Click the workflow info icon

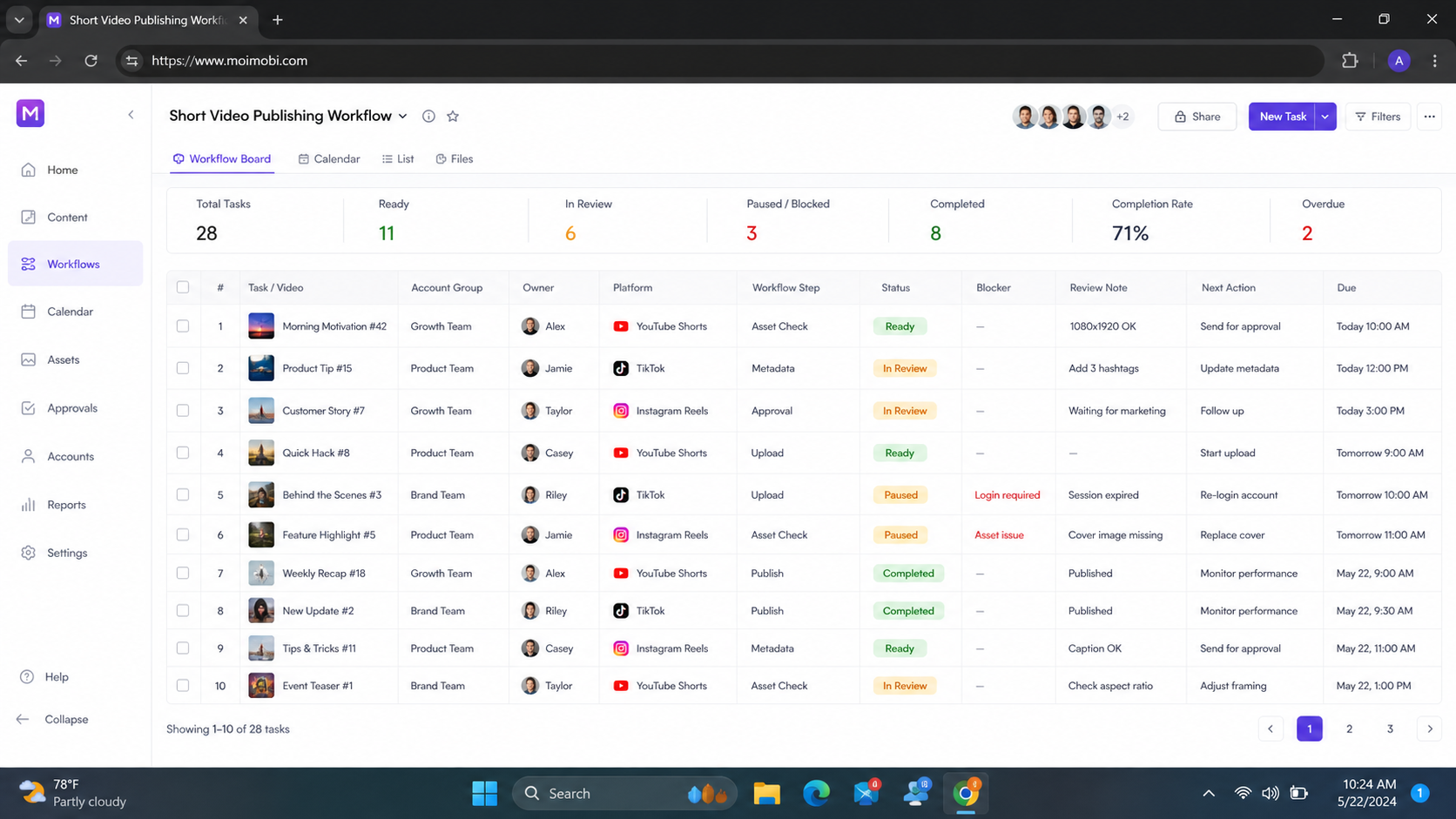click(x=428, y=116)
